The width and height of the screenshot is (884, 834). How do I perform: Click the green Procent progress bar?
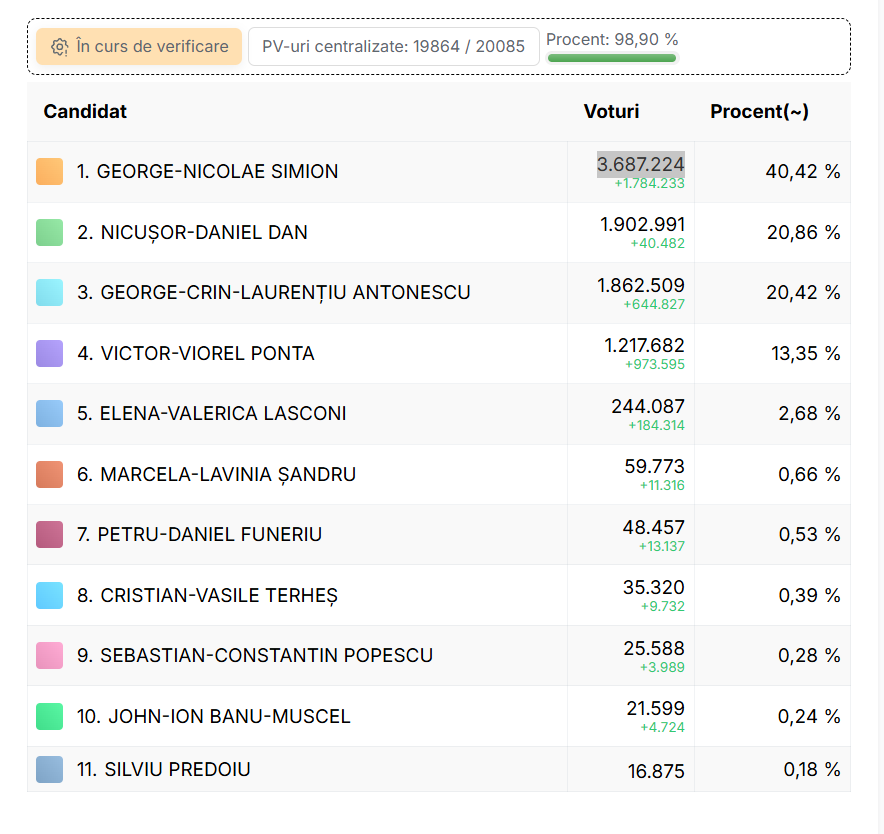click(612, 58)
